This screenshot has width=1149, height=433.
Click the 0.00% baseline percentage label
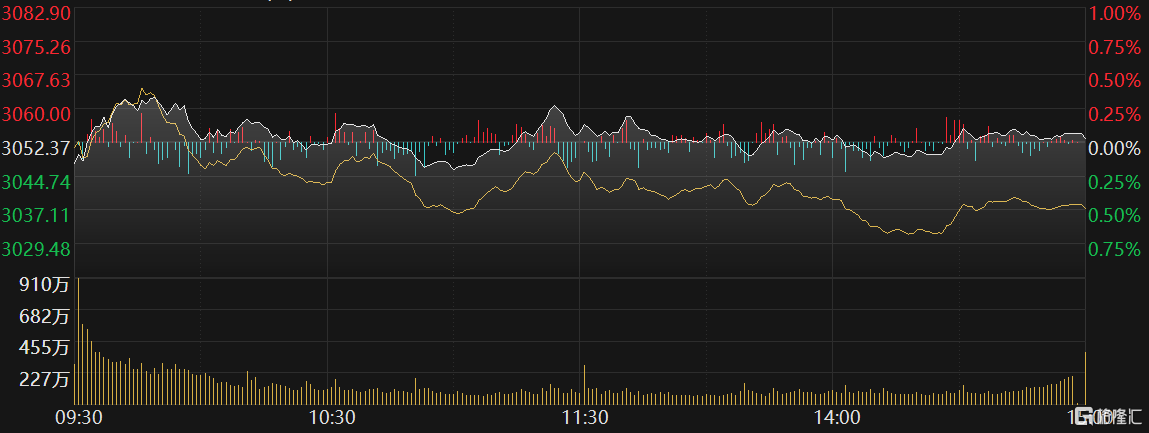1114,147
